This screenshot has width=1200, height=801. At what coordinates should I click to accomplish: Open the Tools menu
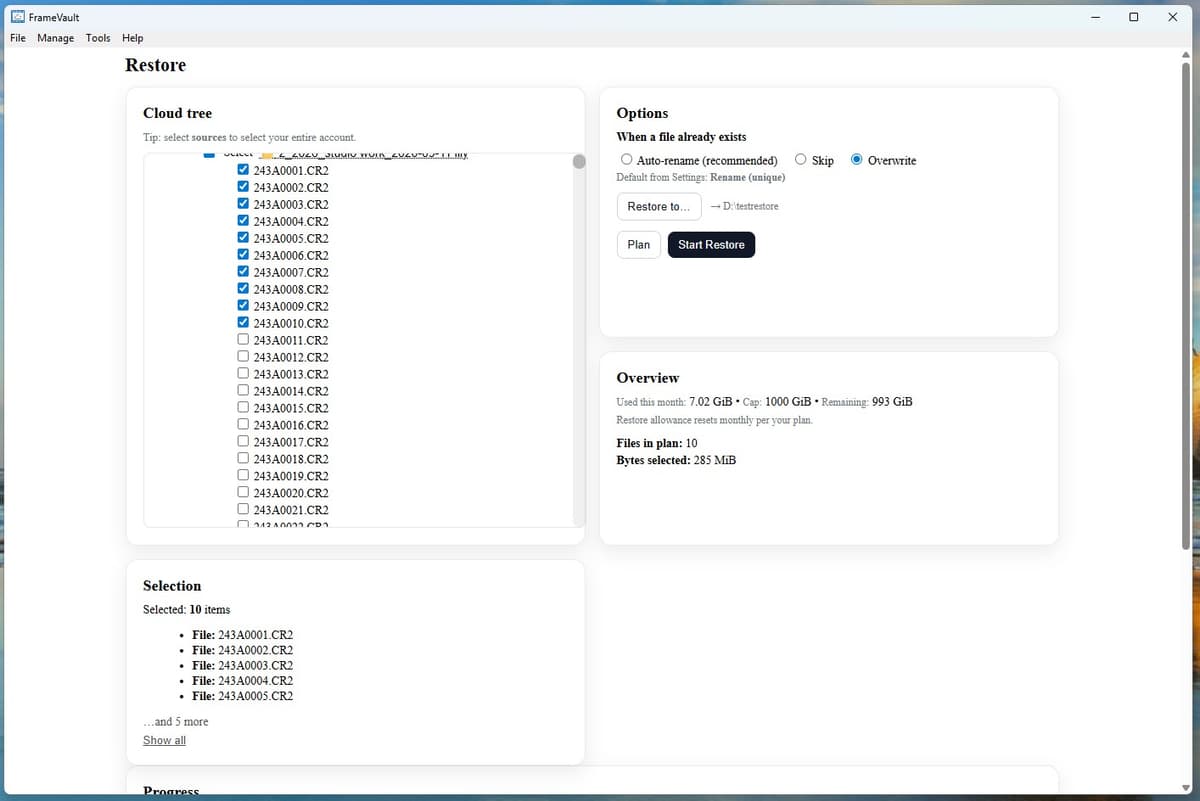(97, 38)
